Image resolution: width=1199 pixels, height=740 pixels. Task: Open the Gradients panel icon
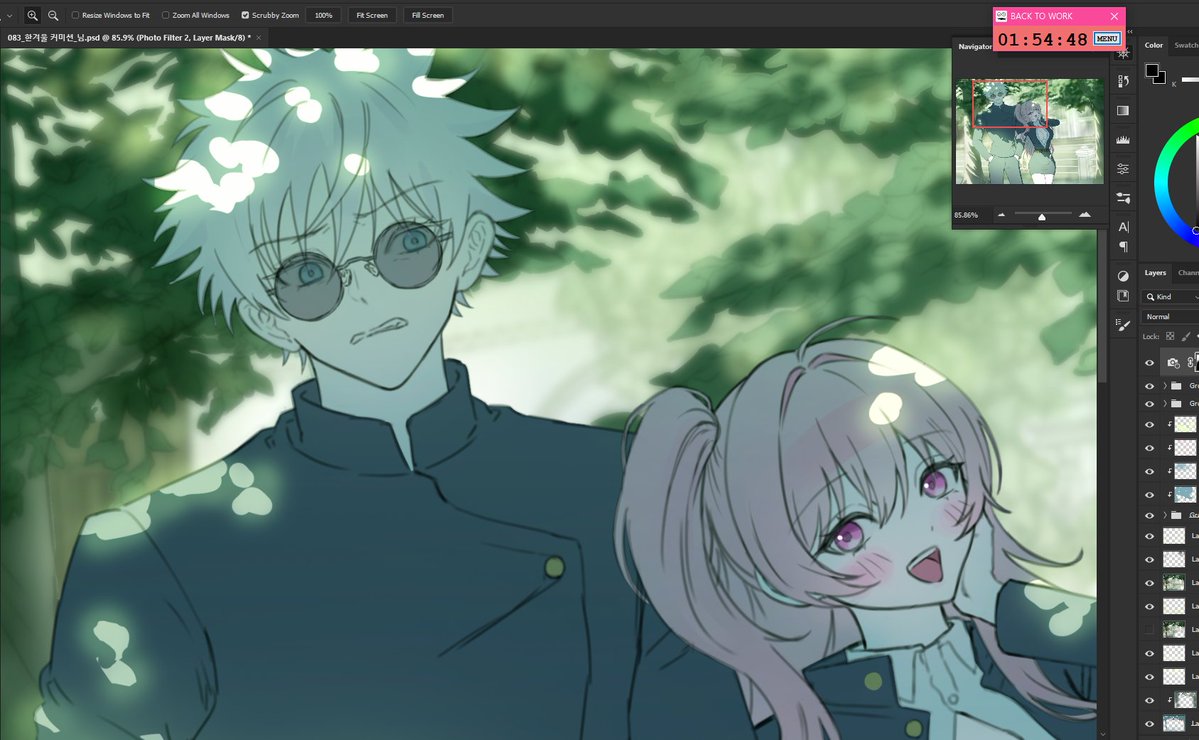click(1123, 110)
